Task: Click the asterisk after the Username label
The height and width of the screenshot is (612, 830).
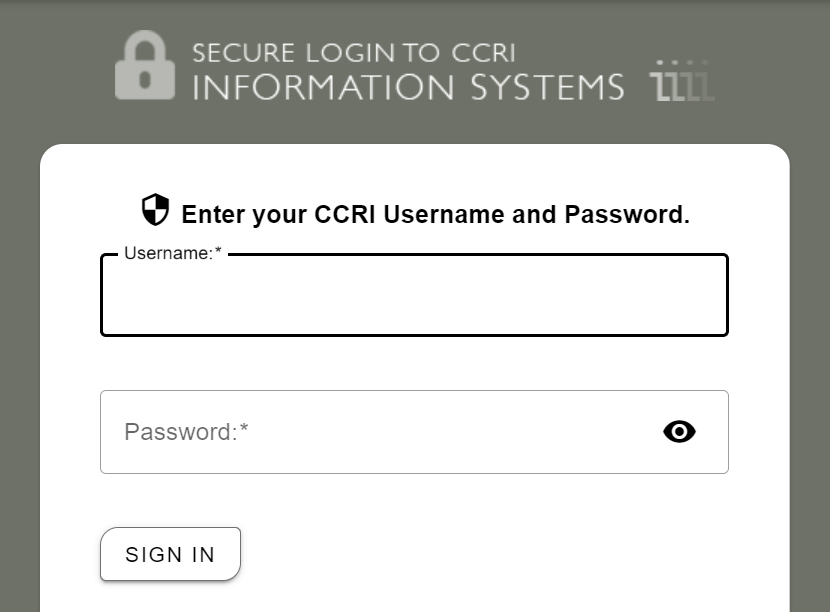Action: pos(218,250)
